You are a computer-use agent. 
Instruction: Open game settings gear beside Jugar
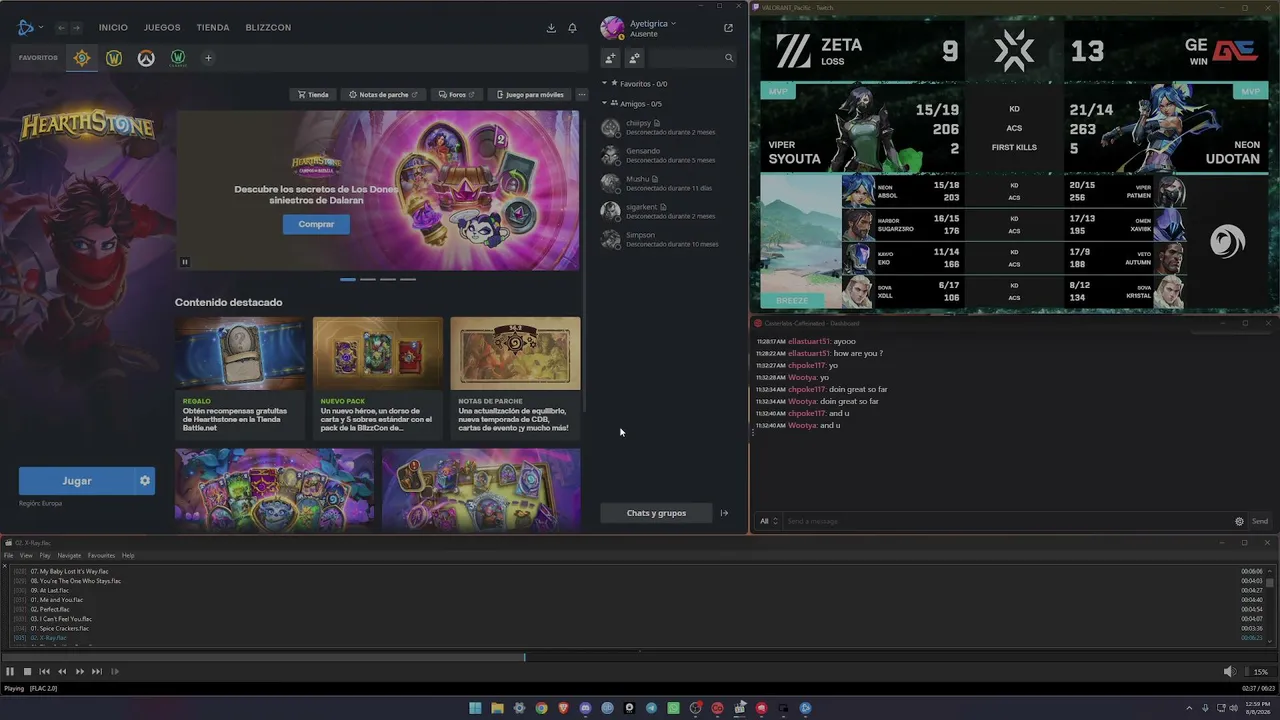(145, 481)
